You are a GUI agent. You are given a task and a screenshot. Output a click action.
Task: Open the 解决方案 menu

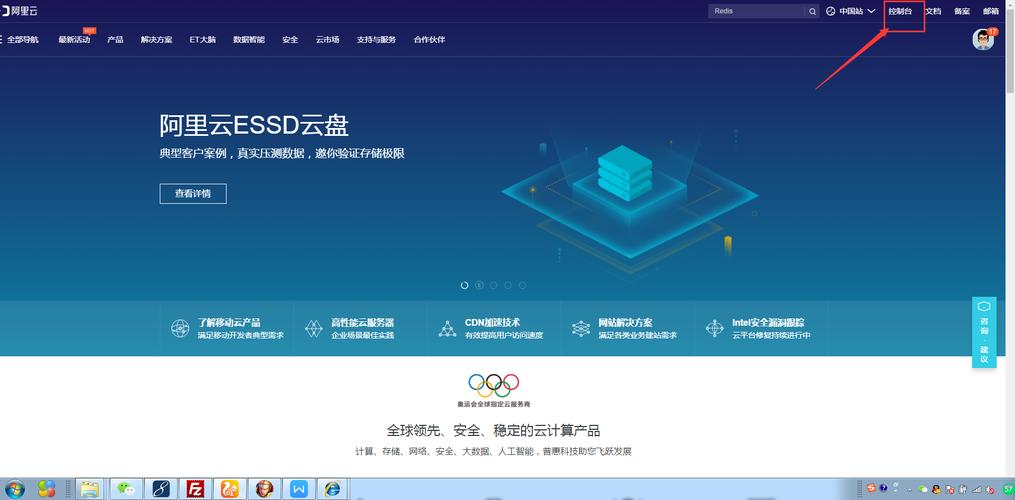pos(157,40)
